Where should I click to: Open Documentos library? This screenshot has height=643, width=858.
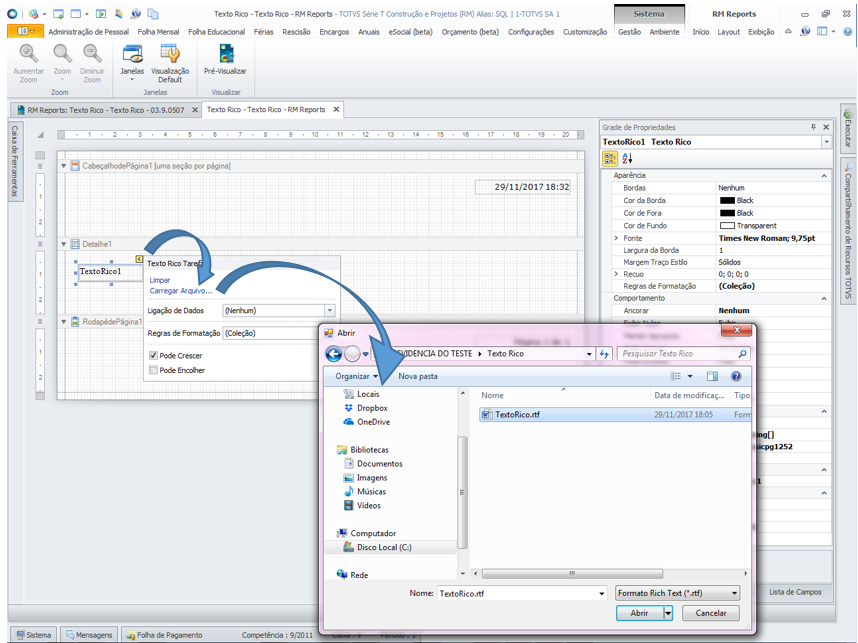point(379,464)
